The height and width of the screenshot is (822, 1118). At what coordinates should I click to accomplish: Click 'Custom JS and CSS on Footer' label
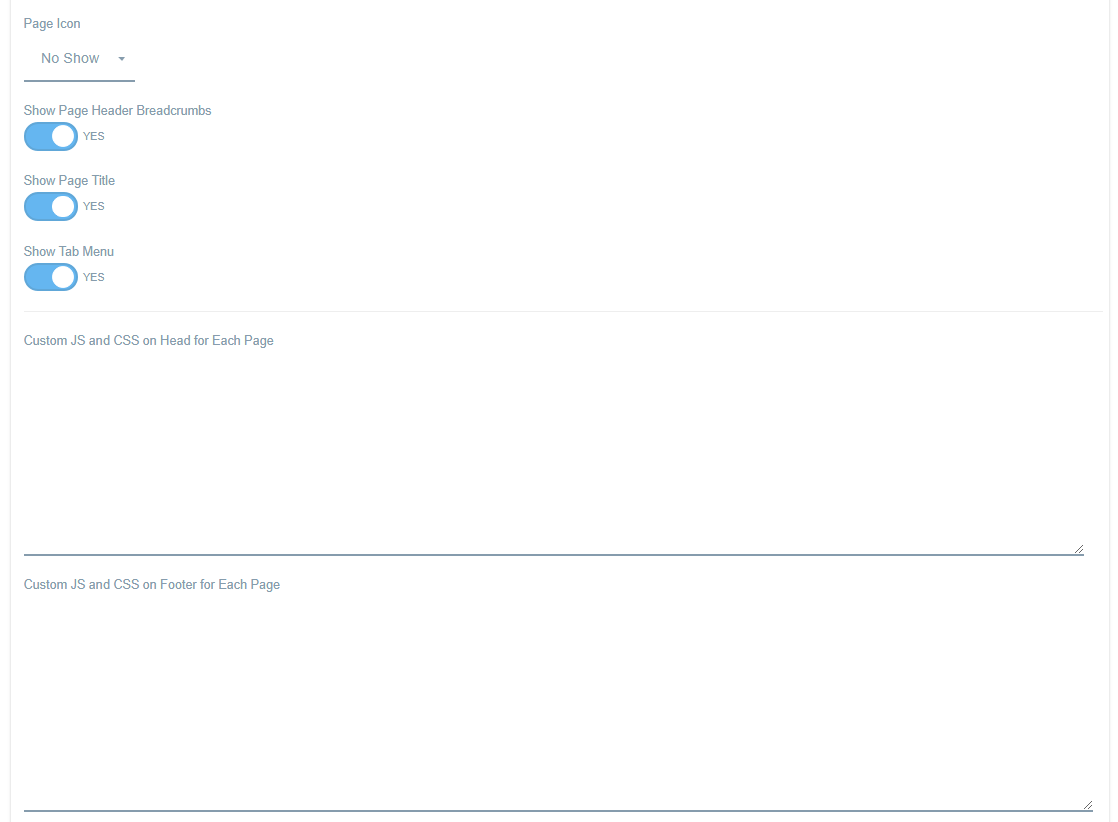coord(152,585)
